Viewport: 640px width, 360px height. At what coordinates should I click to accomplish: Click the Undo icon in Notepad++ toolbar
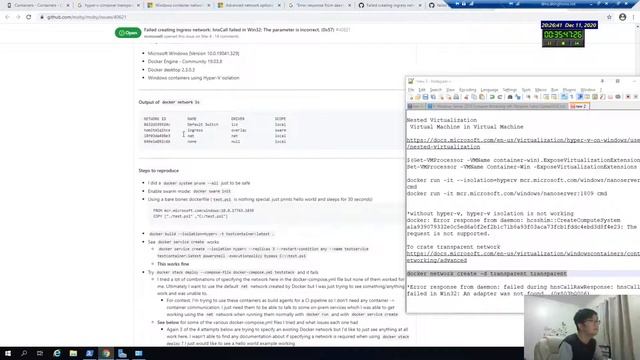pos(492,97)
